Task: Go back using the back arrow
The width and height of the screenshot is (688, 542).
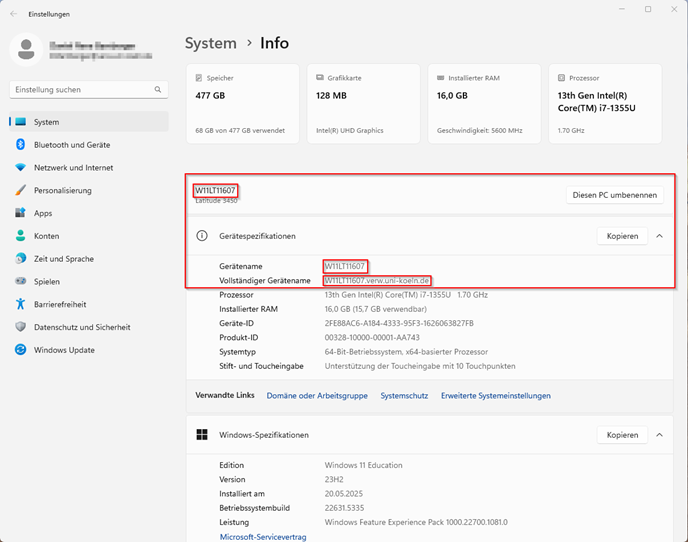Action: pyautogui.click(x=14, y=14)
